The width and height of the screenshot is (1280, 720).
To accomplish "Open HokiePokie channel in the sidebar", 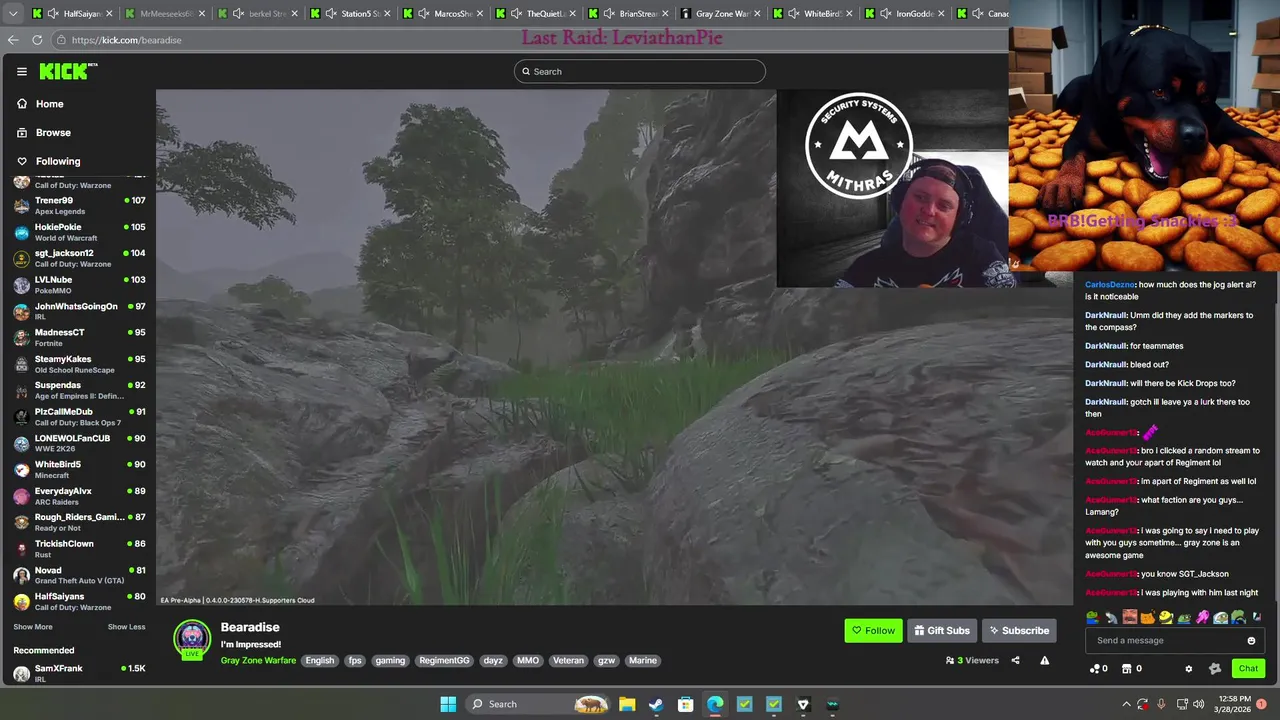I will click(x=78, y=232).
